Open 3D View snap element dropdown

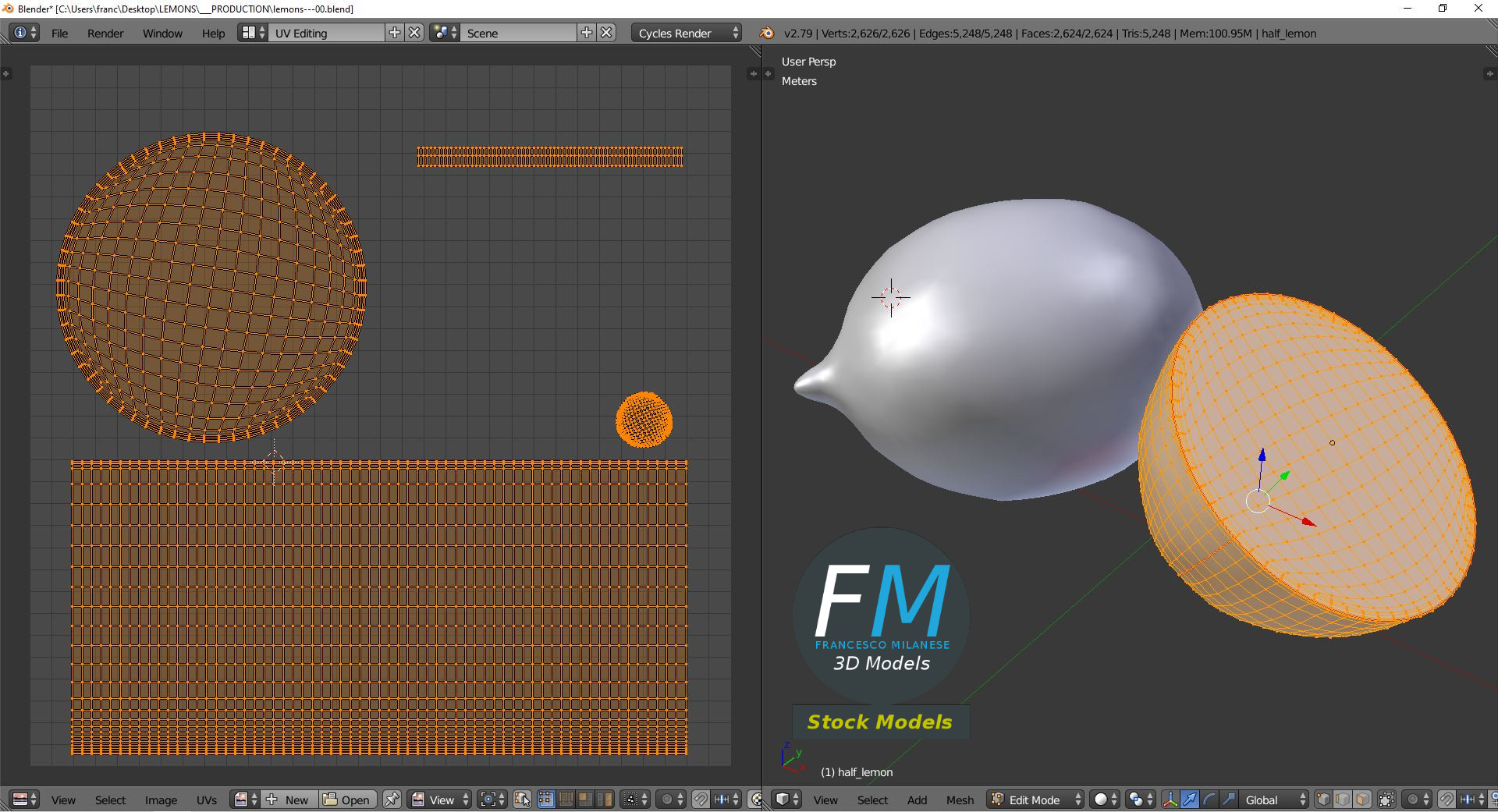click(x=1472, y=800)
